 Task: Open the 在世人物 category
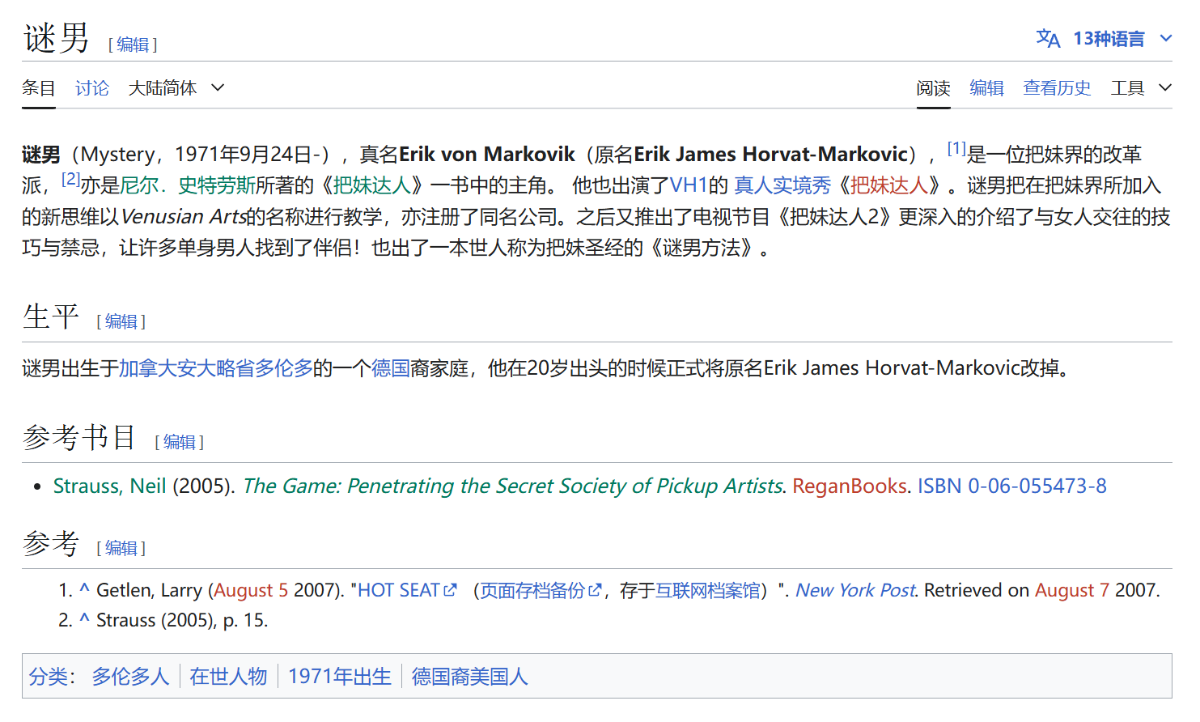[x=229, y=676]
